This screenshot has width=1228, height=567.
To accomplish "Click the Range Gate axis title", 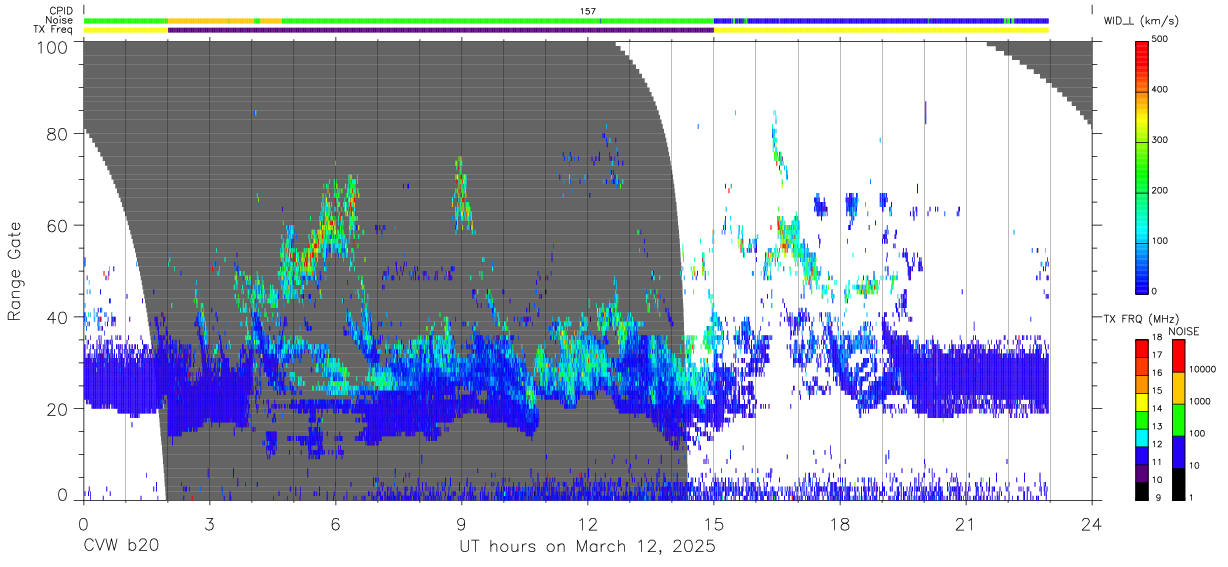I will (15, 272).
